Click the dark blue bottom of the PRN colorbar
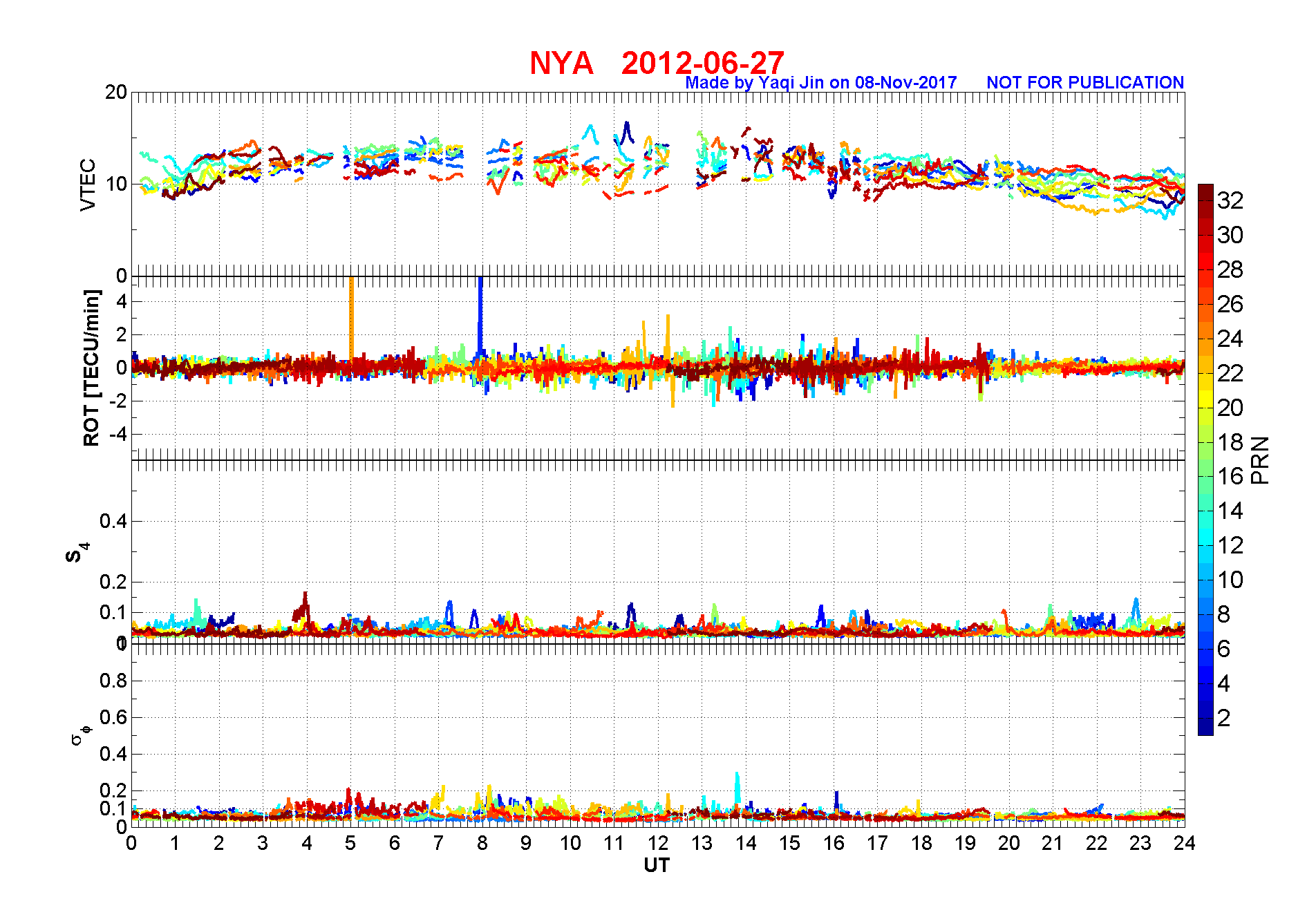This screenshot has width=1316, height=919. pyautogui.click(x=1205, y=727)
